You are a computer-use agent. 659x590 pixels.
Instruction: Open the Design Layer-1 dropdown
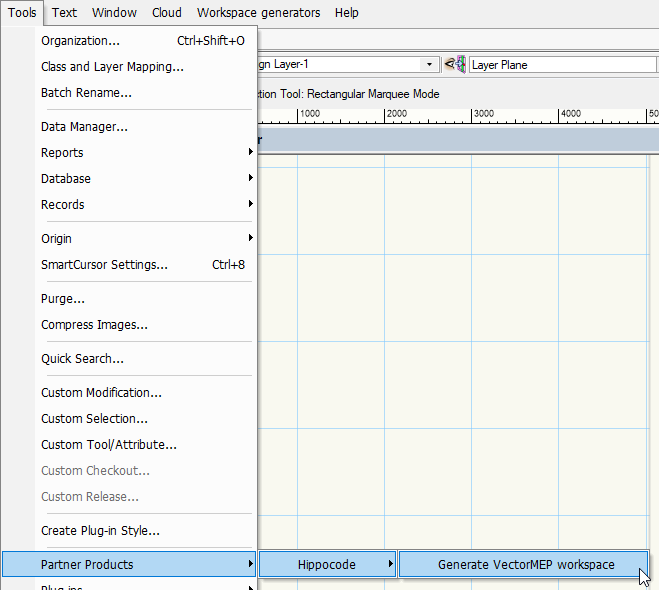pyautogui.click(x=429, y=65)
